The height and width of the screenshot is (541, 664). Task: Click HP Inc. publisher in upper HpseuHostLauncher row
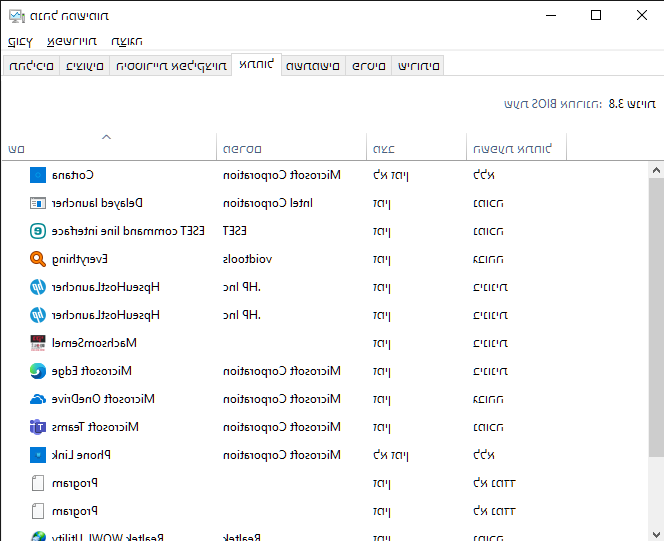coord(242,287)
